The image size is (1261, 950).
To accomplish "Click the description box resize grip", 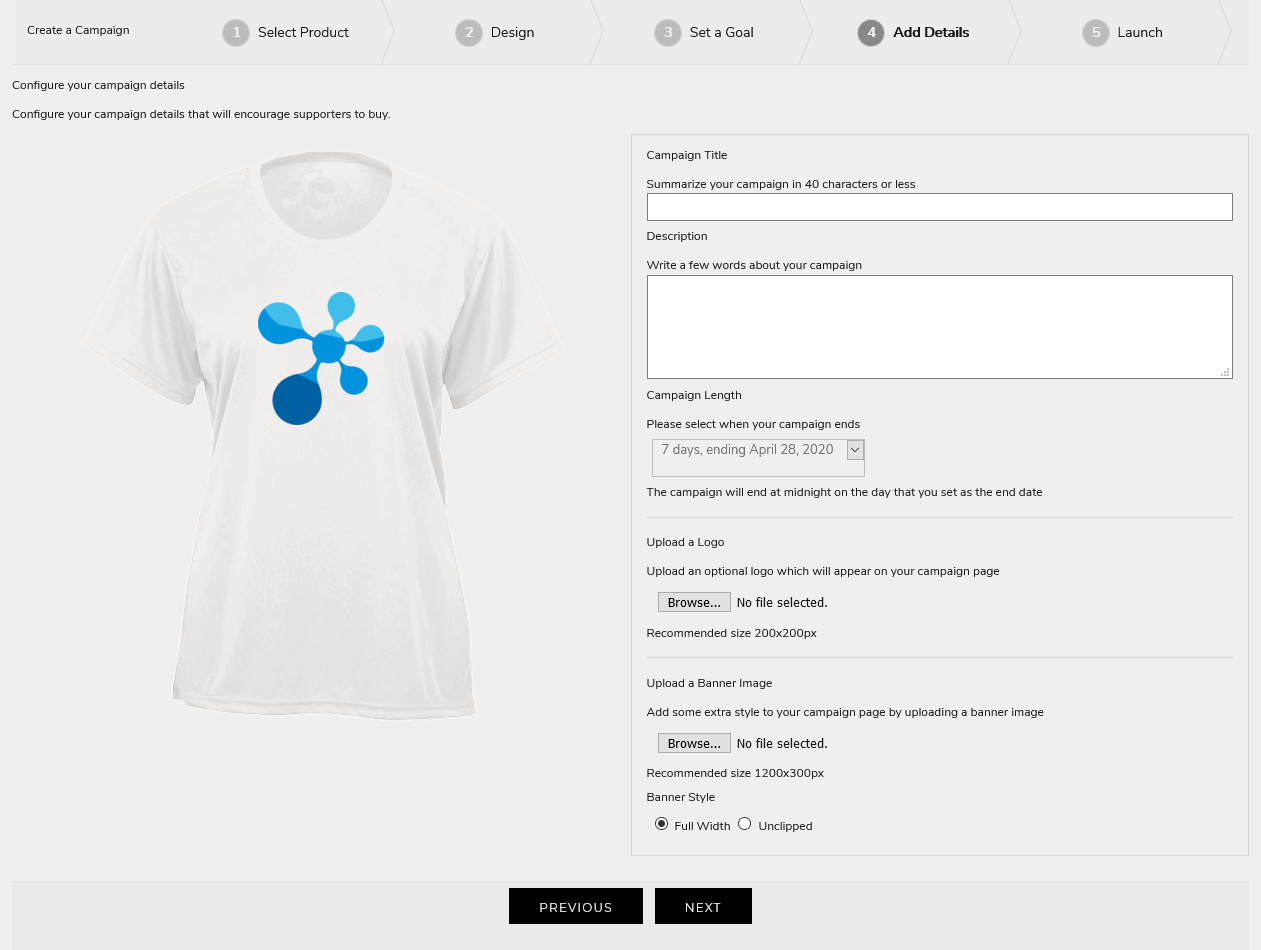I will point(1225,372).
